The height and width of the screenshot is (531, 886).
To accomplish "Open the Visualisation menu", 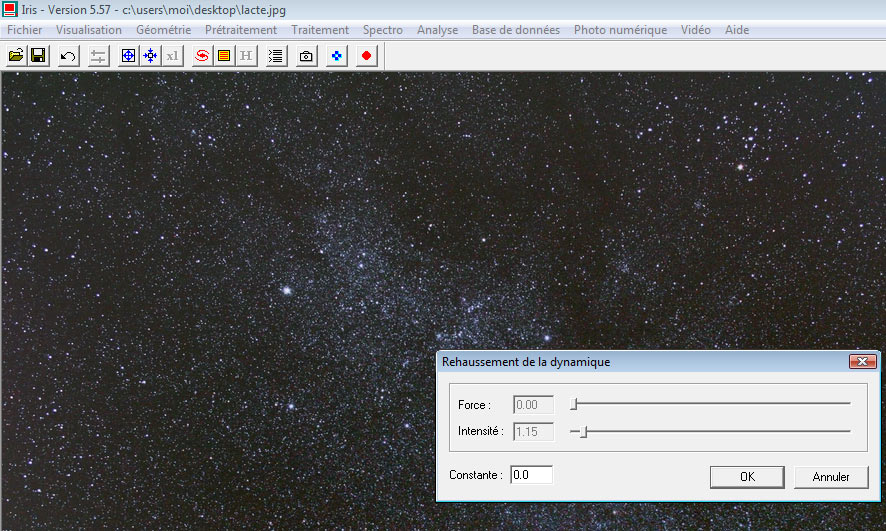I will point(89,30).
